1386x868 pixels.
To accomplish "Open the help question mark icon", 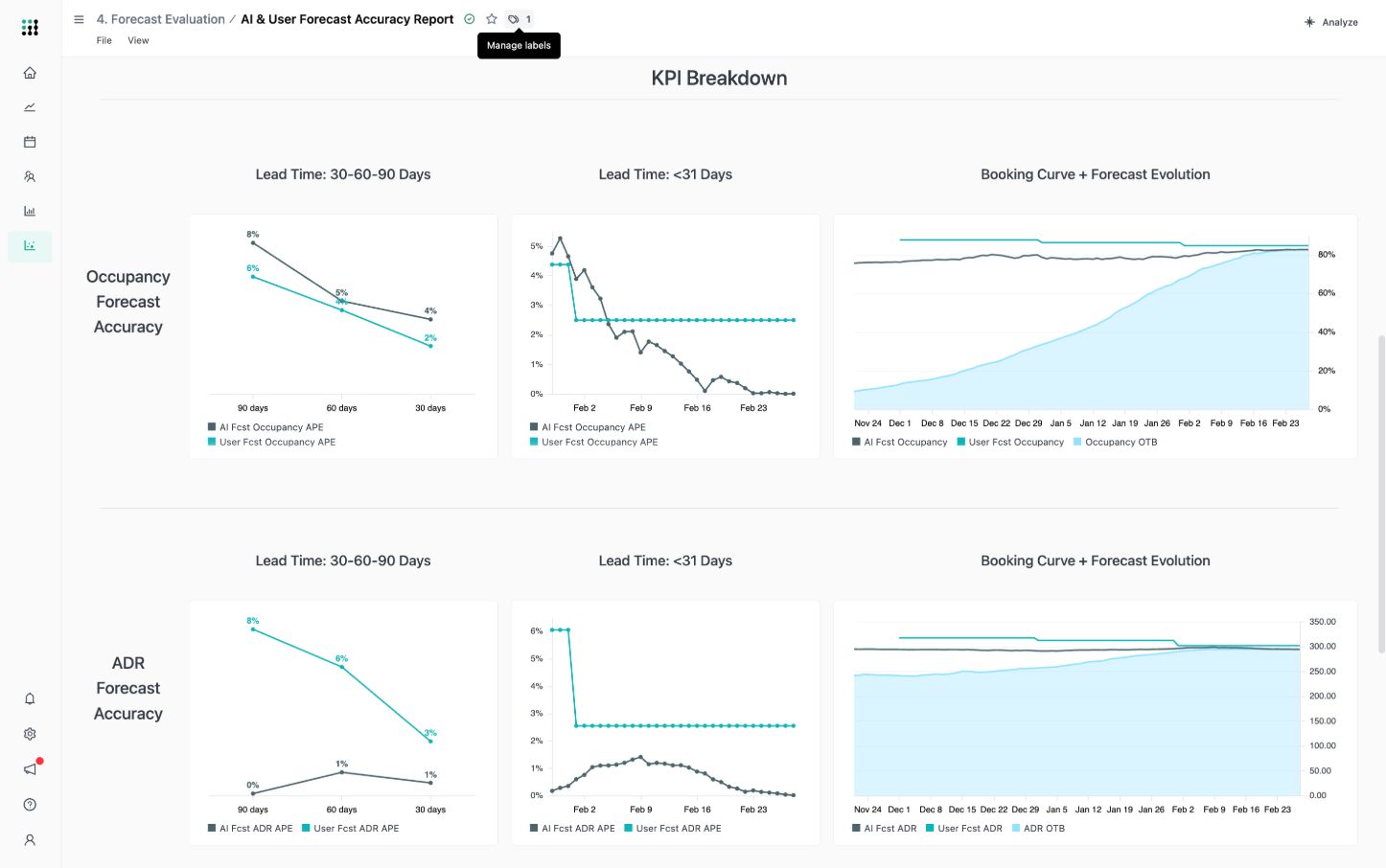I will pos(30,805).
